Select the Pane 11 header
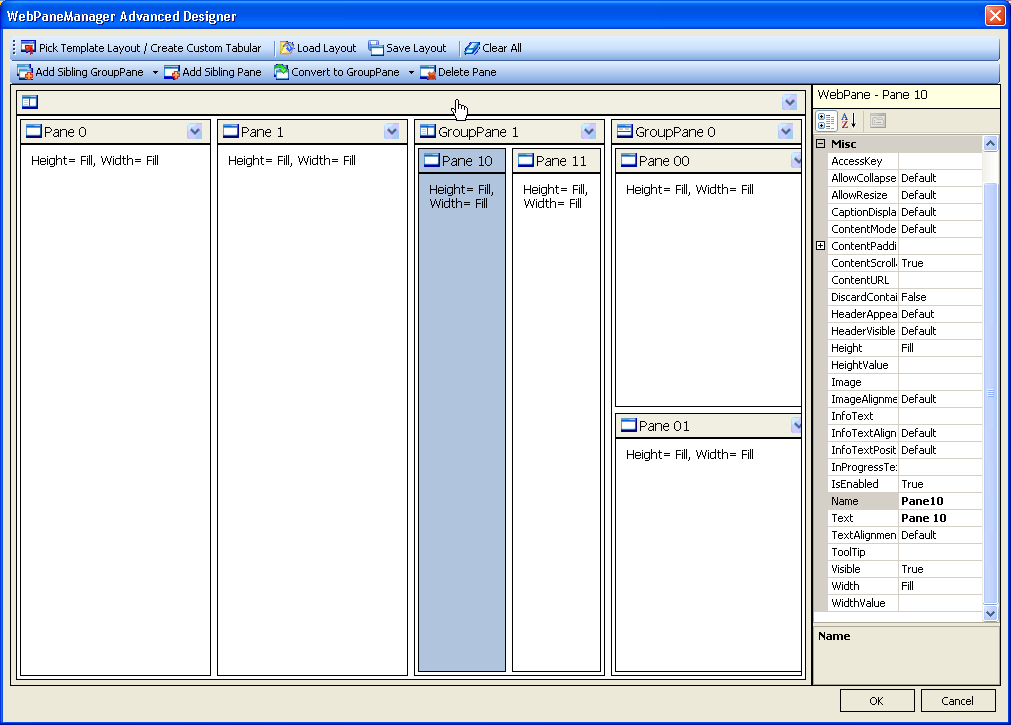1011x725 pixels. click(x=556, y=161)
